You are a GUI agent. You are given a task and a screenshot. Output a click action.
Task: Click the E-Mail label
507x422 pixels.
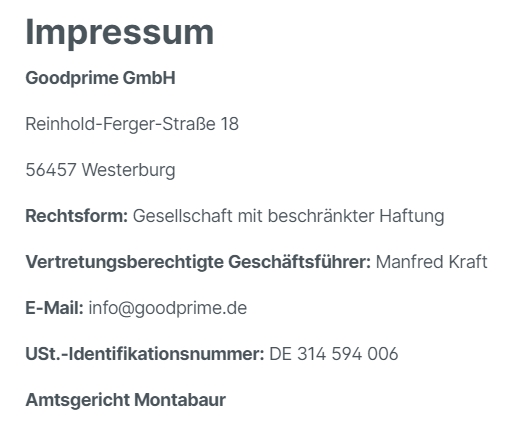coord(54,308)
